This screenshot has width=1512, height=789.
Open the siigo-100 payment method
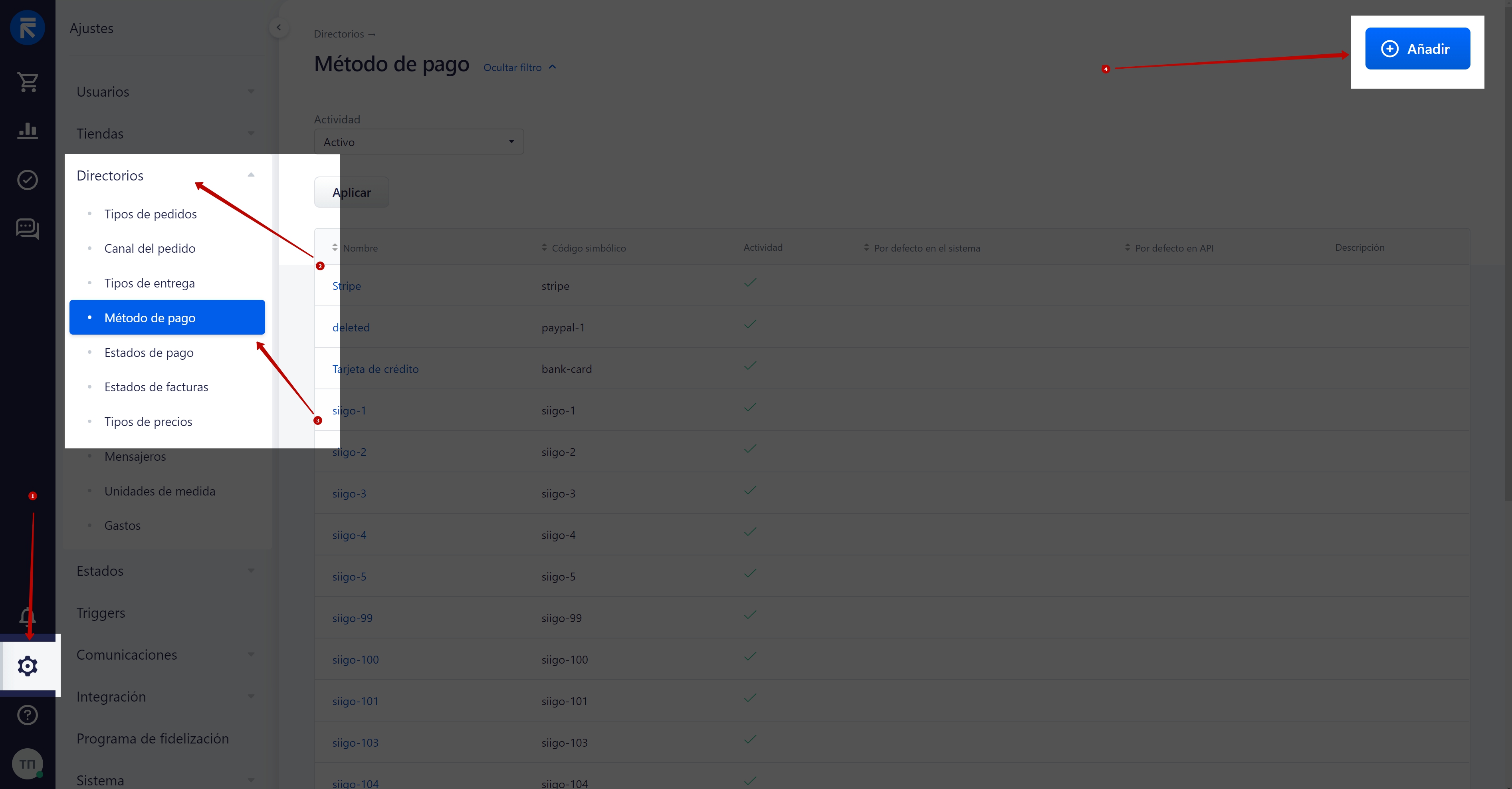coord(356,660)
